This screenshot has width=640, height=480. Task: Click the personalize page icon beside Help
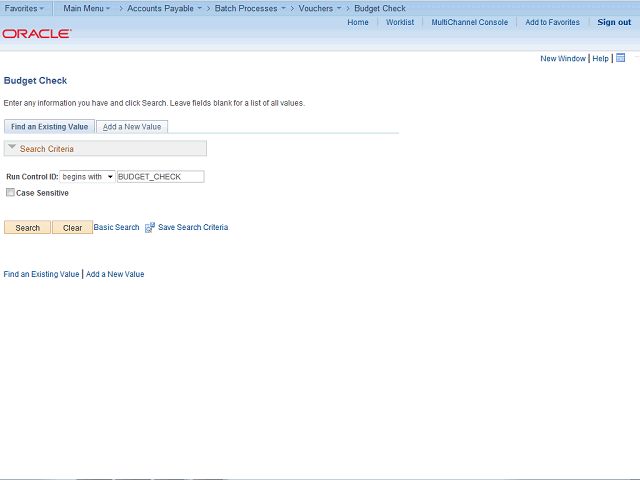click(x=620, y=58)
